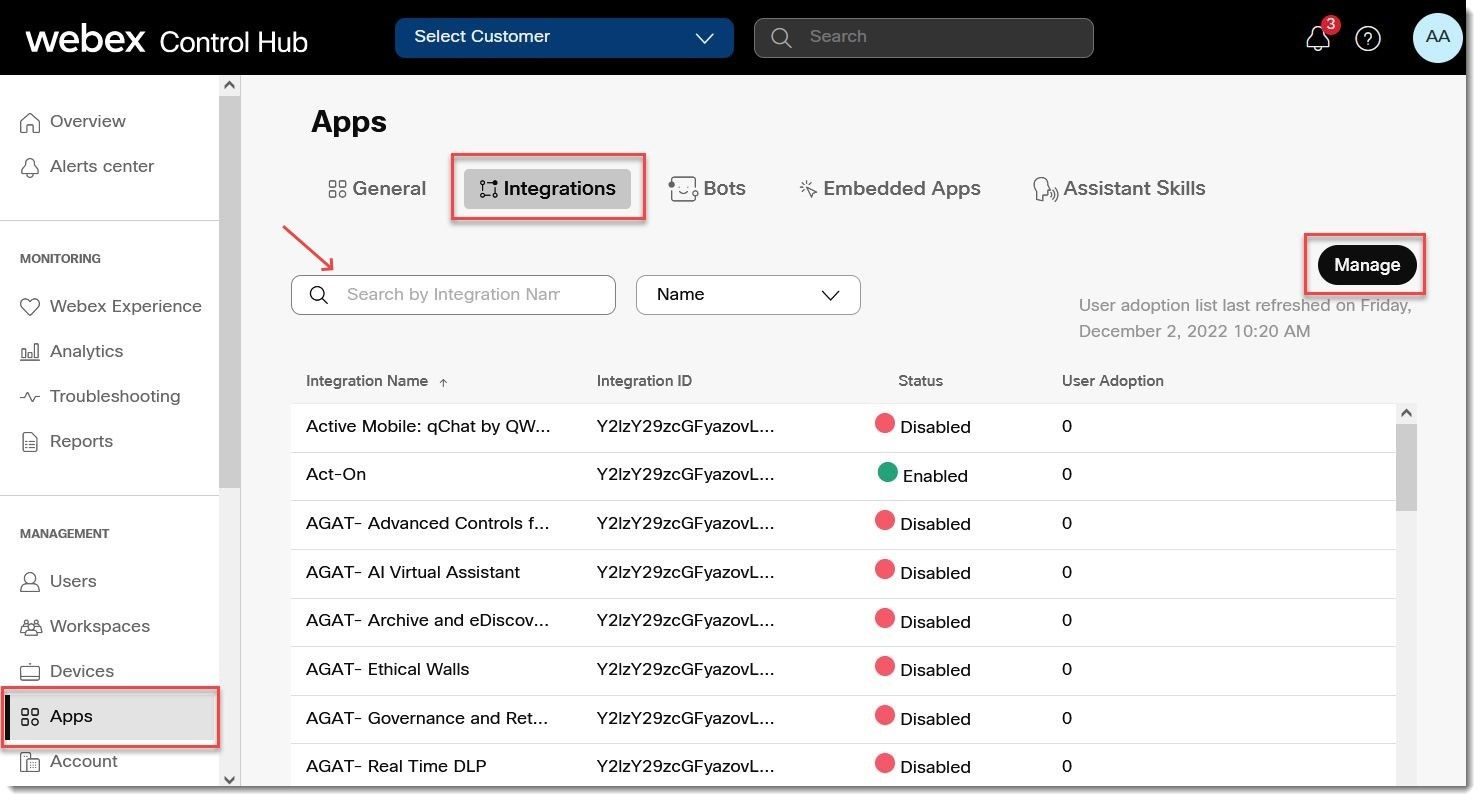1481x801 pixels.
Task: Click the Search by Integration Name field
Action: [453, 295]
